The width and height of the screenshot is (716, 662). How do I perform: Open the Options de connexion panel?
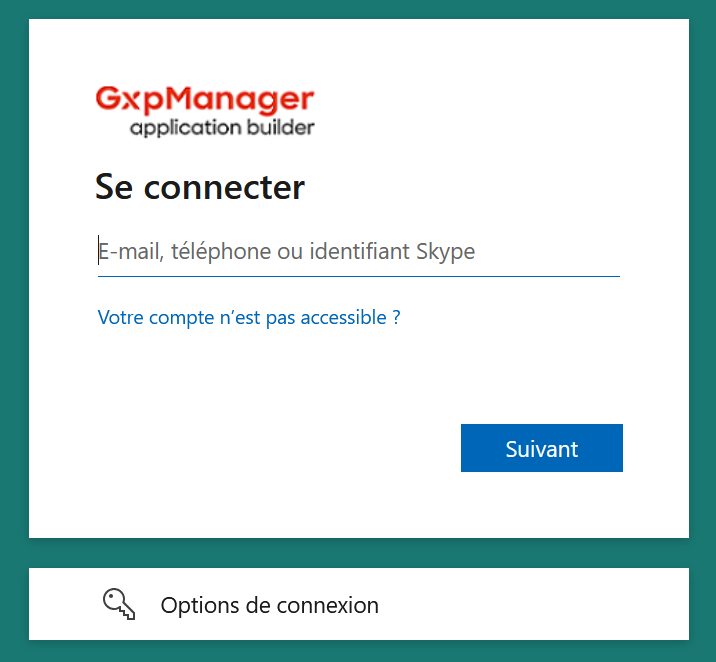click(358, 604)
